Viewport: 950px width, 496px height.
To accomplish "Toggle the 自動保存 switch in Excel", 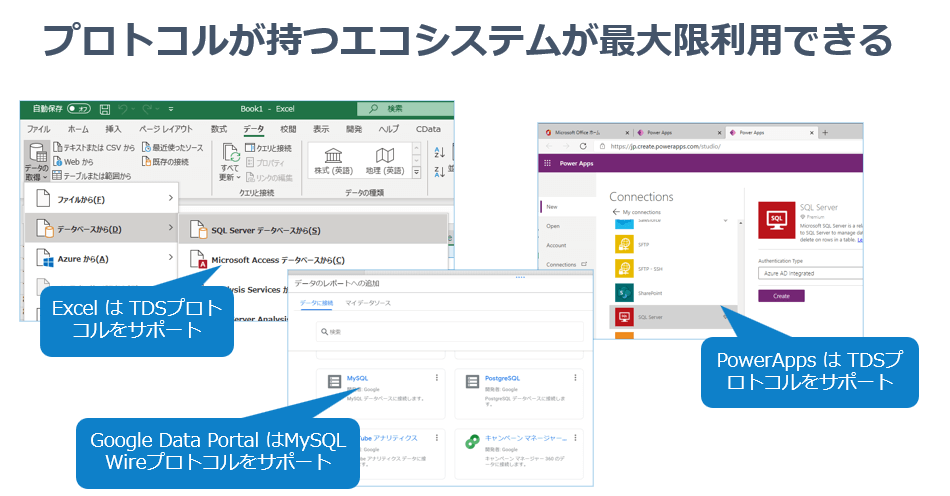I will pyautogui.click(x=79, y=109).
